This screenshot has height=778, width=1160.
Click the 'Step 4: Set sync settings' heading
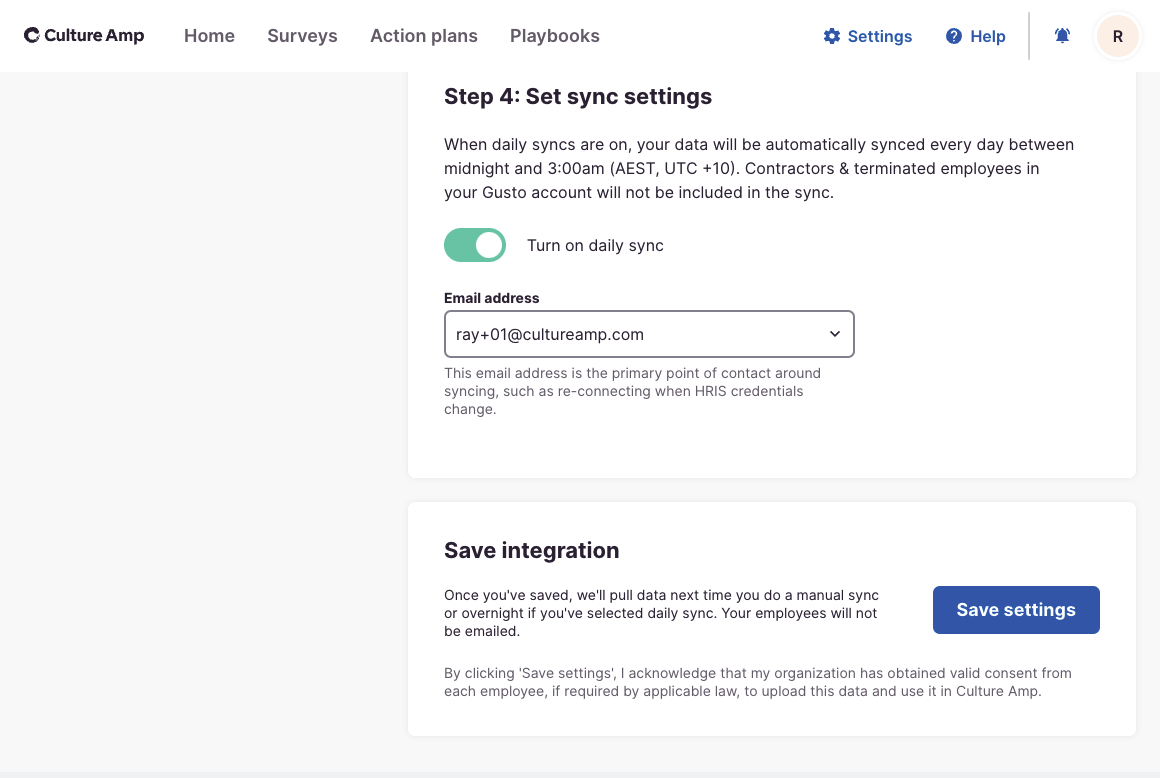(x=578, y=97)
